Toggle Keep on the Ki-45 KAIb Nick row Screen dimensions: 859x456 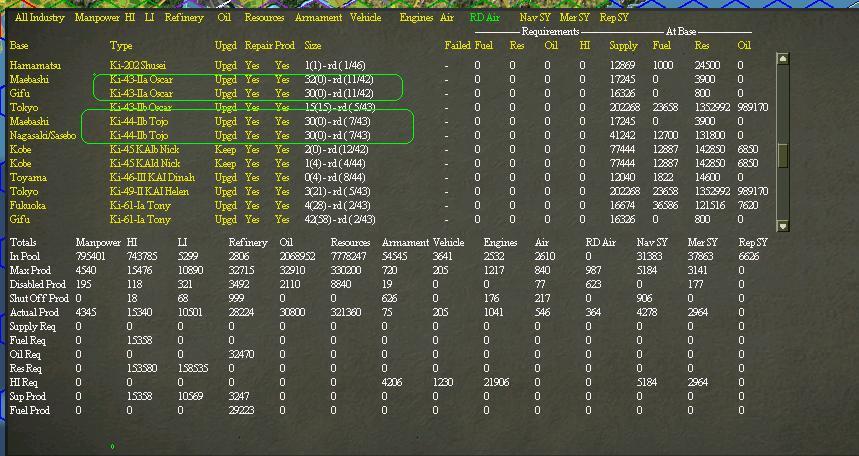226,150
